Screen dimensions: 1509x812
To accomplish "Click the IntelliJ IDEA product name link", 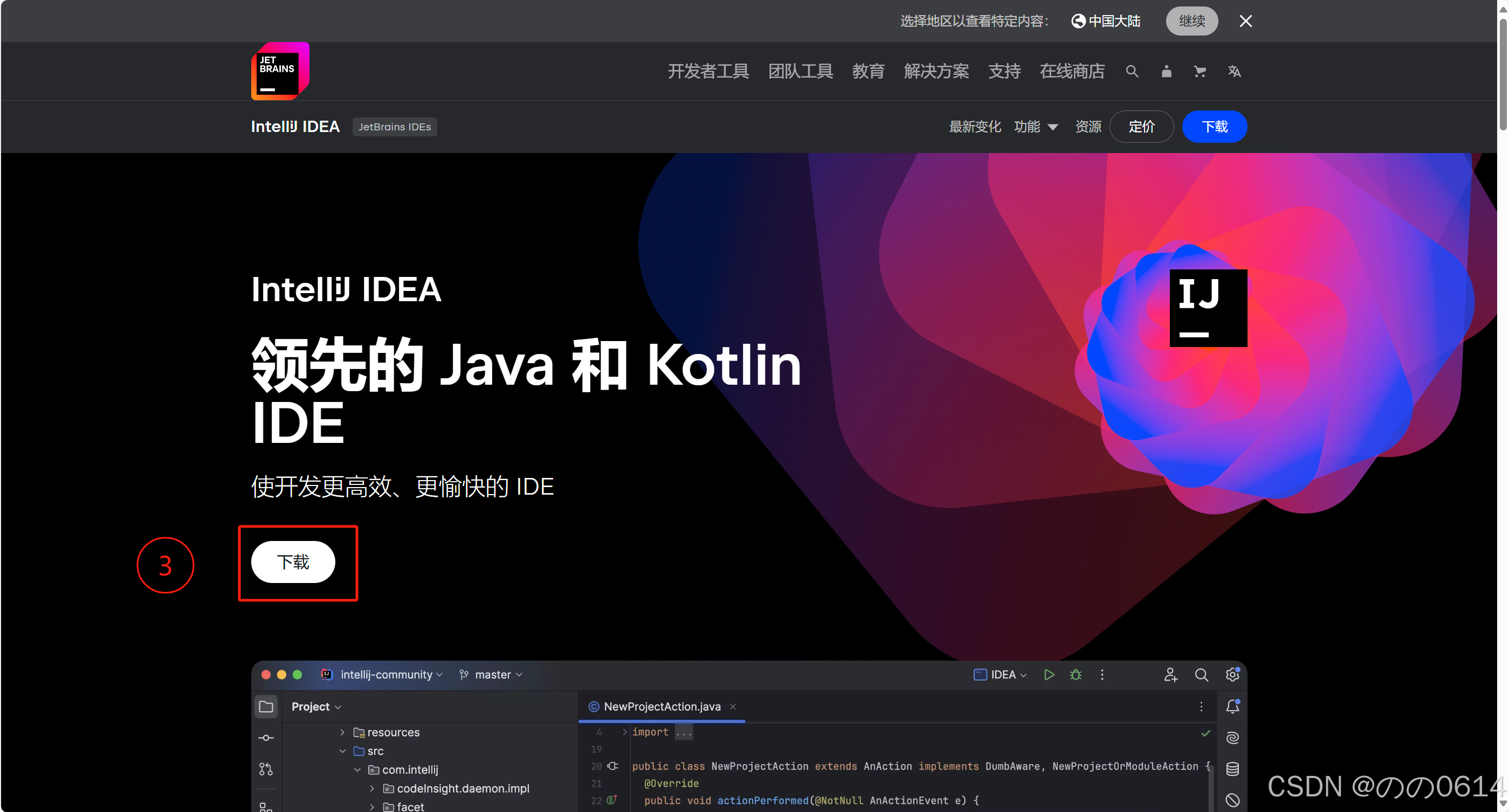I will (295, 127).
